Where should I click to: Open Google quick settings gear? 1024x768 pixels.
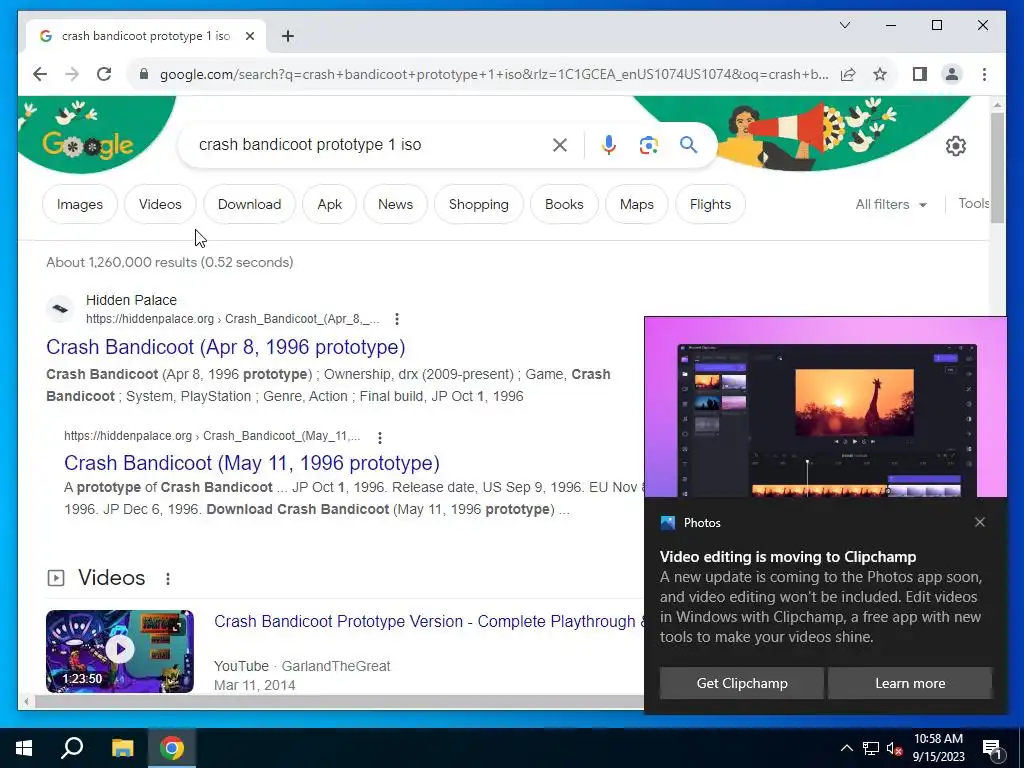[955, 146]
